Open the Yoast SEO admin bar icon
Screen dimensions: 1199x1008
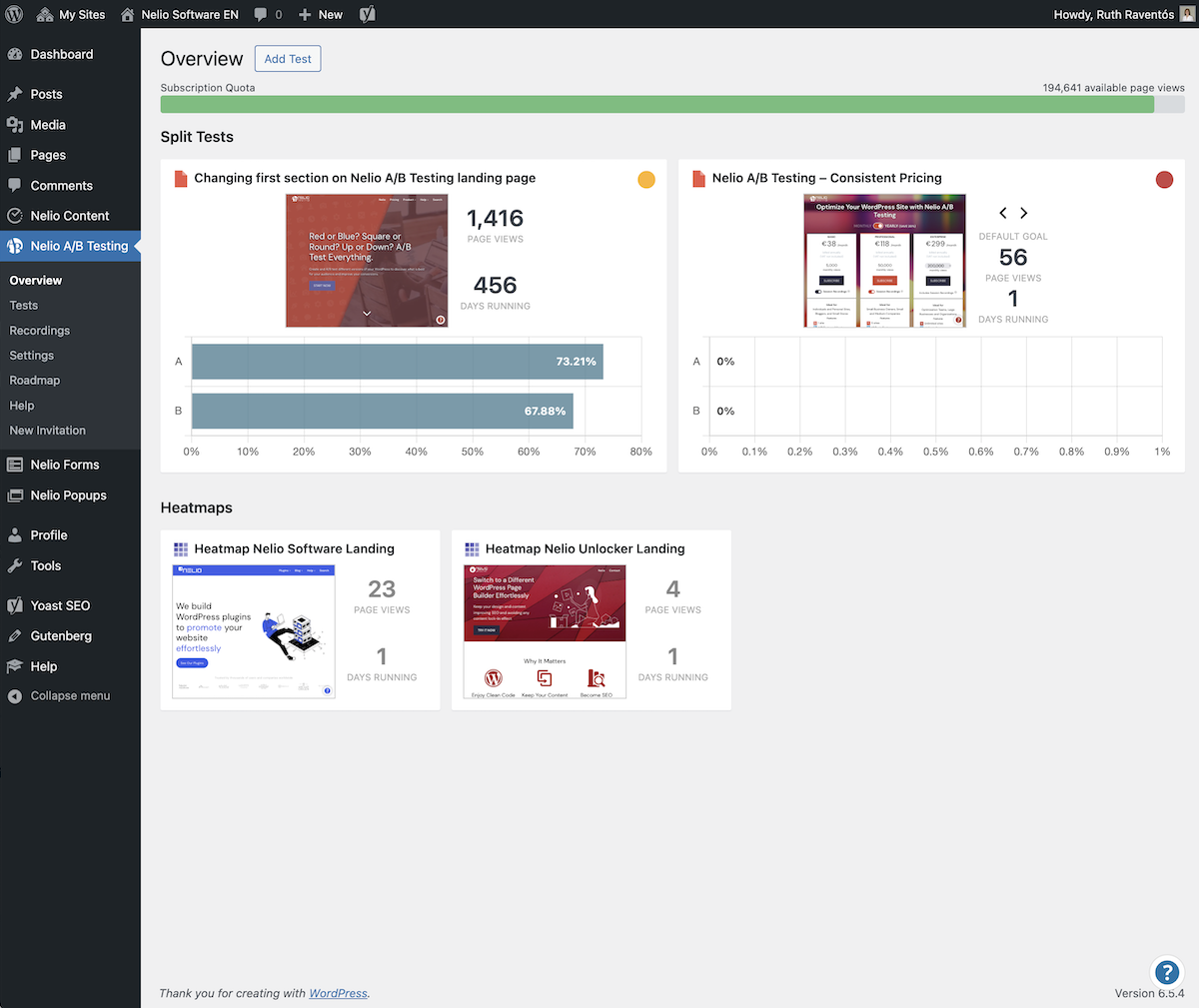click(368, 14)
